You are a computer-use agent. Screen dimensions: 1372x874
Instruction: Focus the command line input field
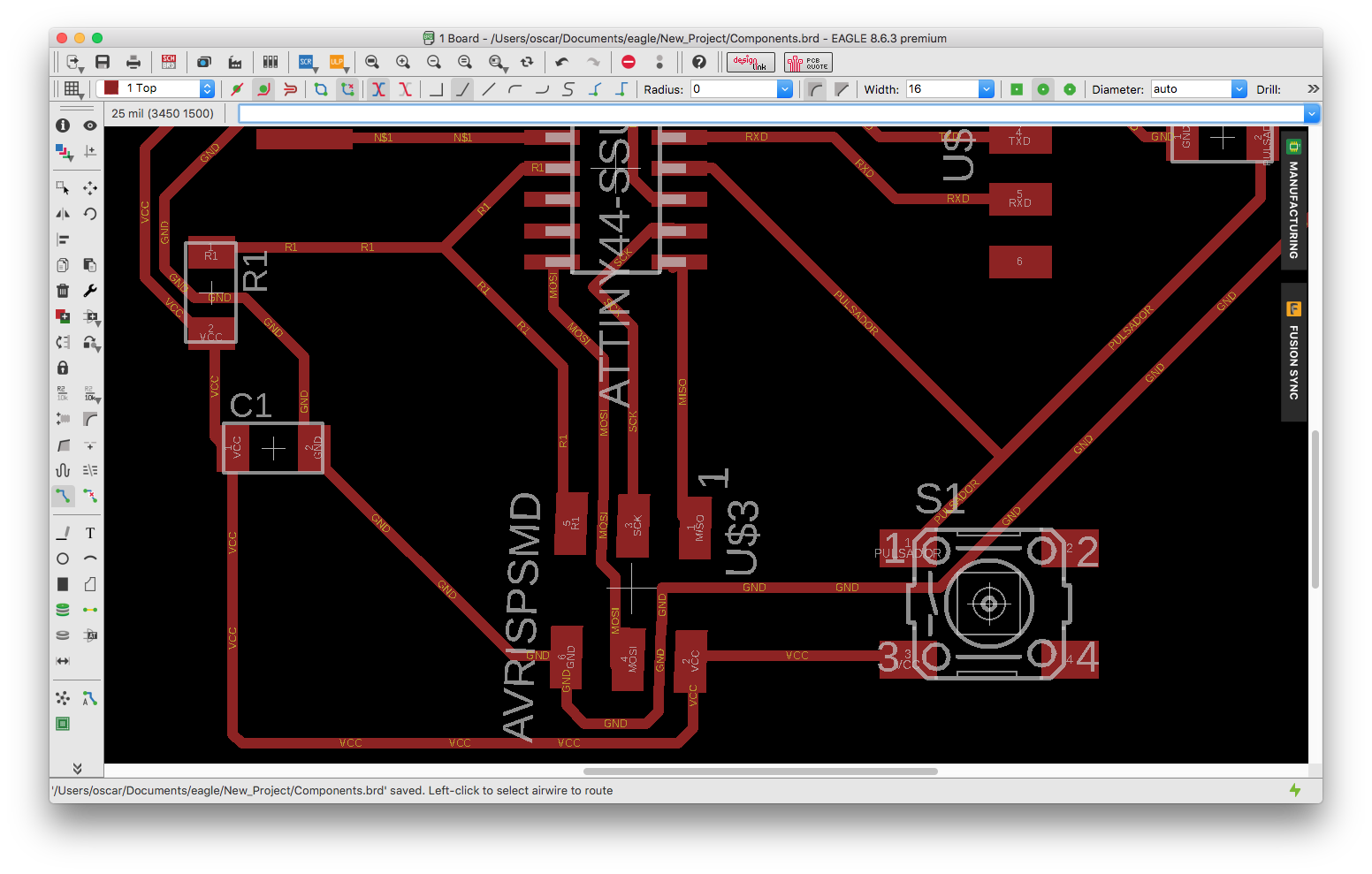(x=772, y=113)
